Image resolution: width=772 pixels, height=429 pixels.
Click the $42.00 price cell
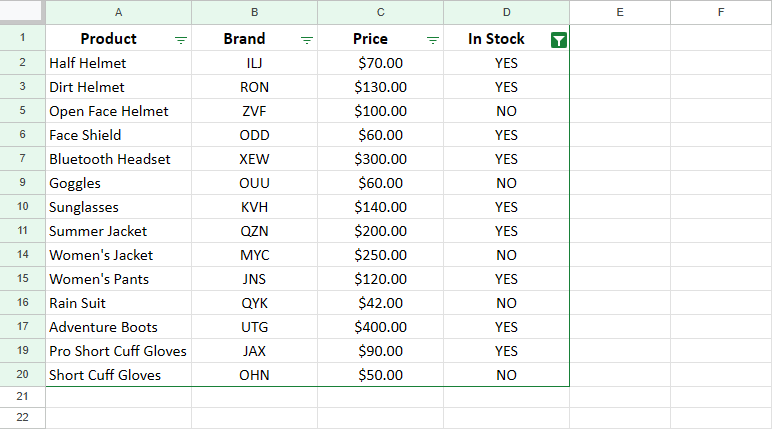point(380,303)
